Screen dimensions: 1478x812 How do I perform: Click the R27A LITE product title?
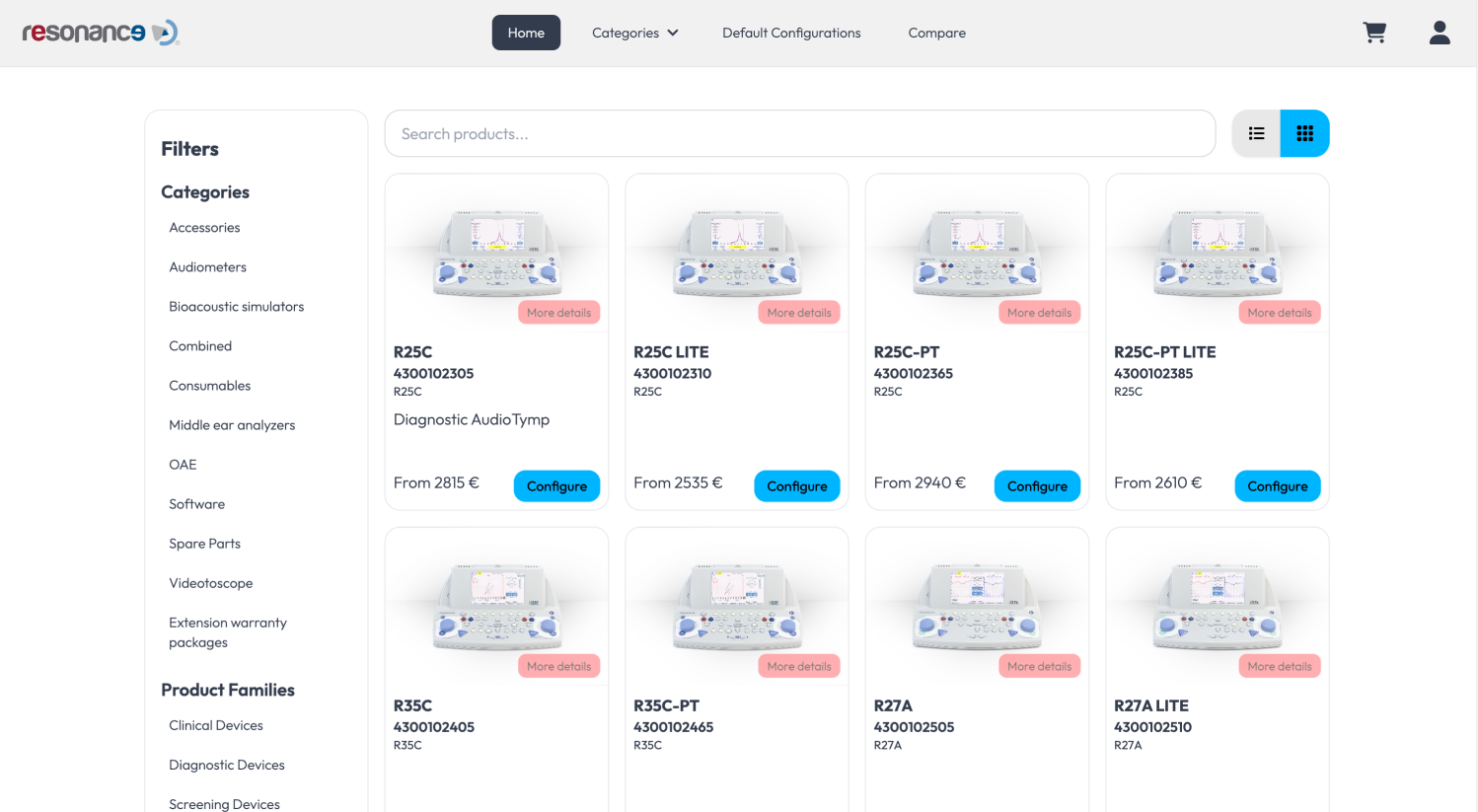point(1151,706)
